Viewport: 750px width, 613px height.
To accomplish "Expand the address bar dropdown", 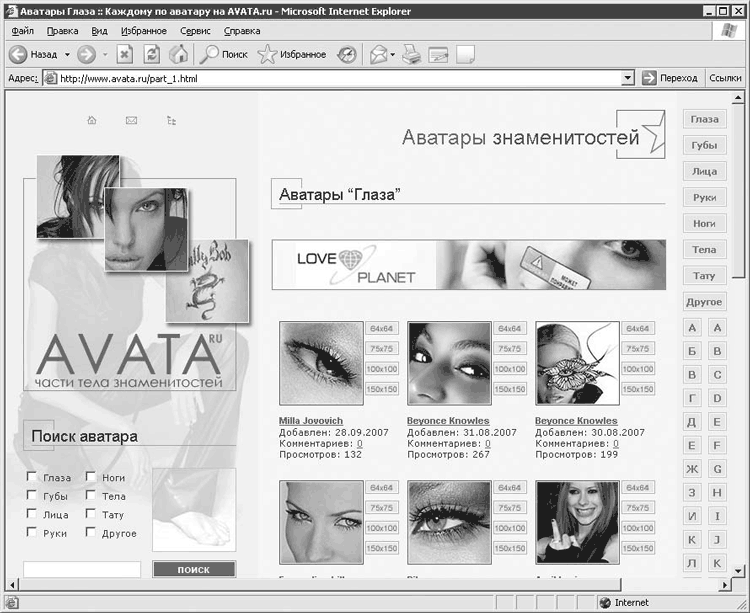I will point(628,78).
